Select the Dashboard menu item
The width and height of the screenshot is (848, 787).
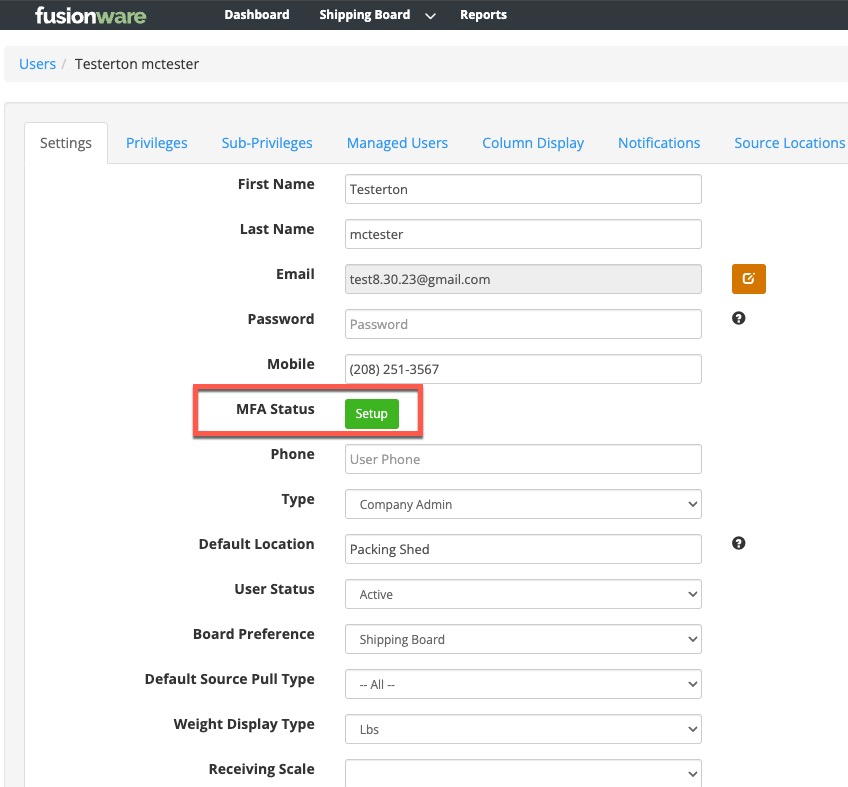[x=256, y=15]
